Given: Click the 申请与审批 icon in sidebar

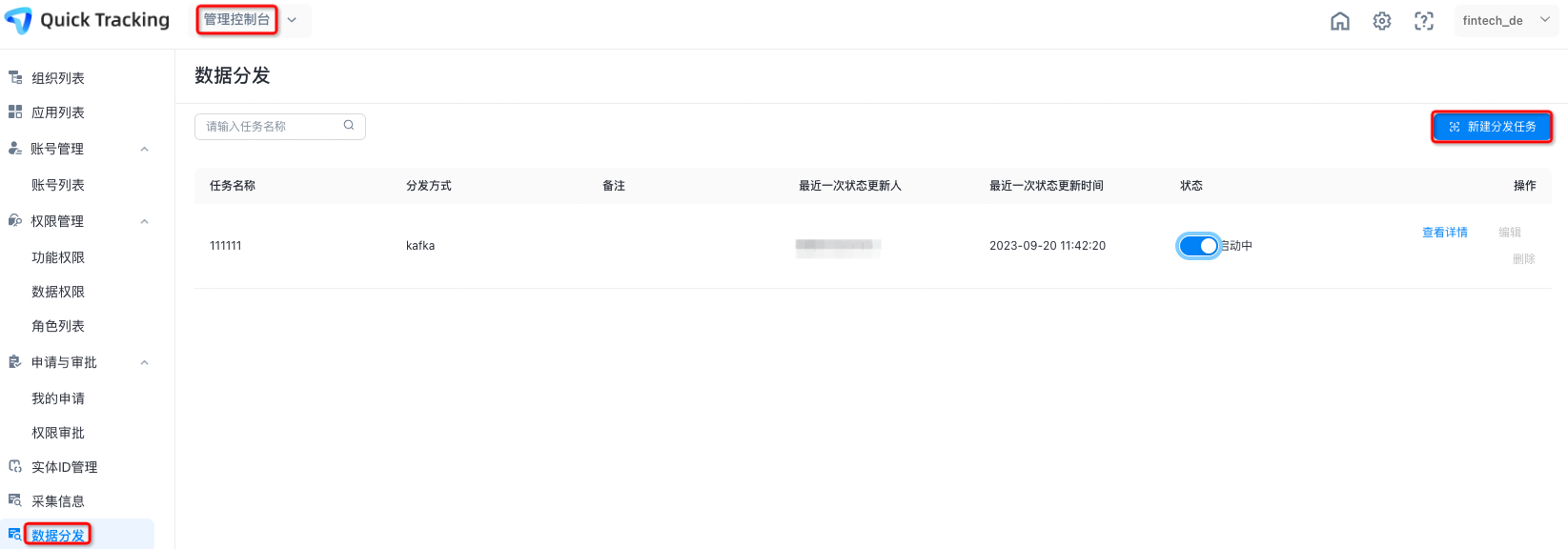Looking at the screenshot, I should tap(15, 361).
